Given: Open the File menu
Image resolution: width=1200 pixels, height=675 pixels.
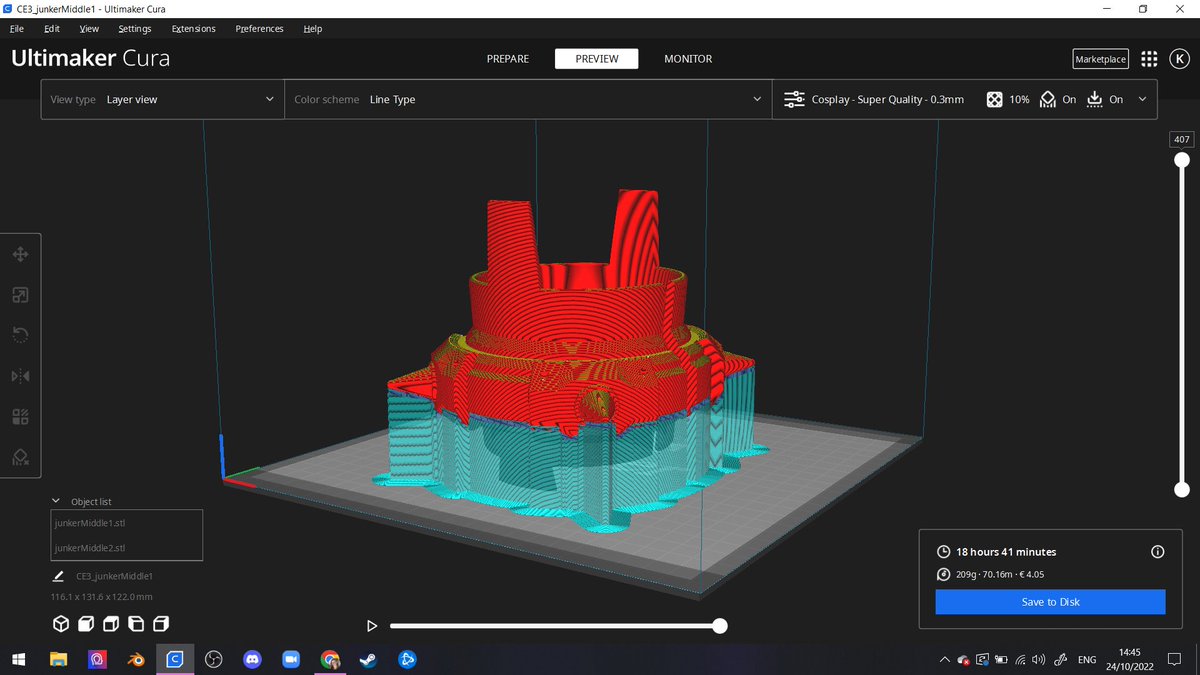Looking at the screenshot, I should [16, 29].
